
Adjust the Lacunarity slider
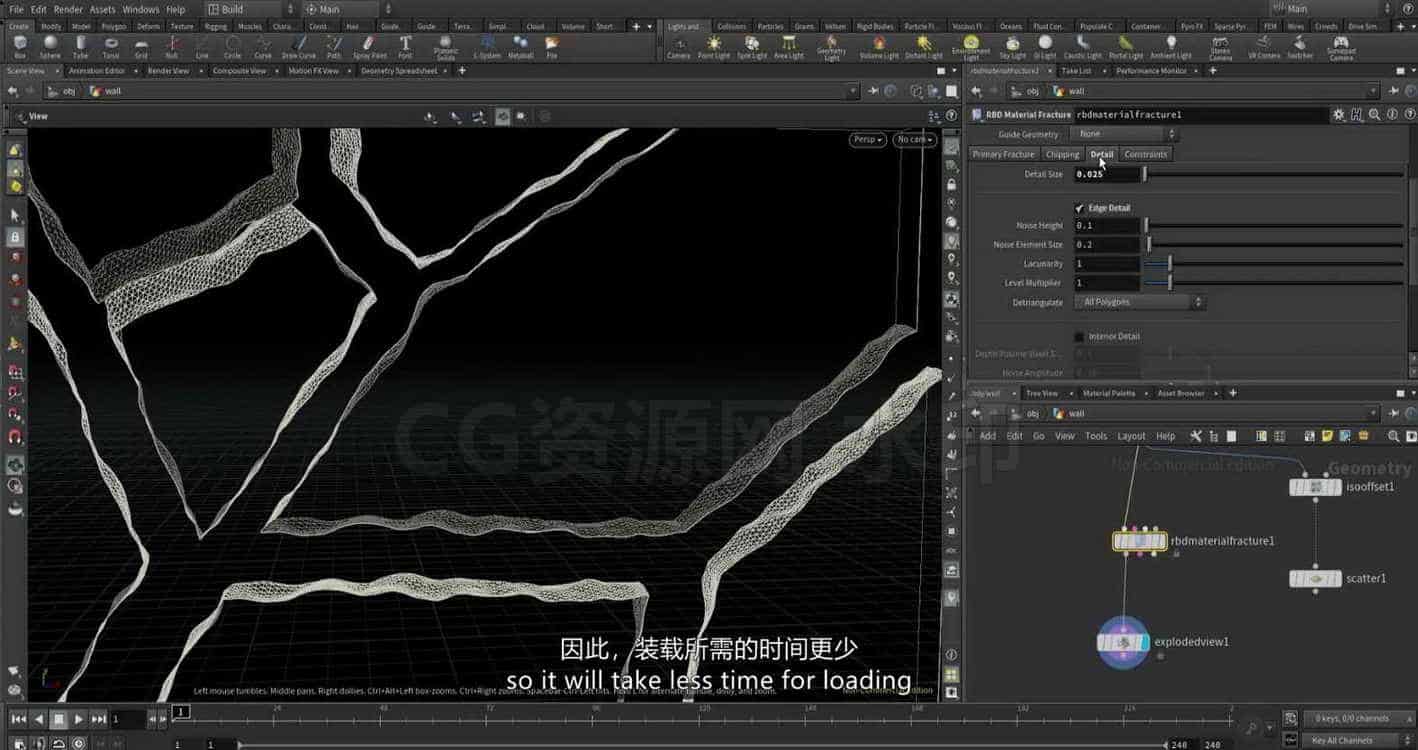pyautogui.click(x=1275, y=264)
